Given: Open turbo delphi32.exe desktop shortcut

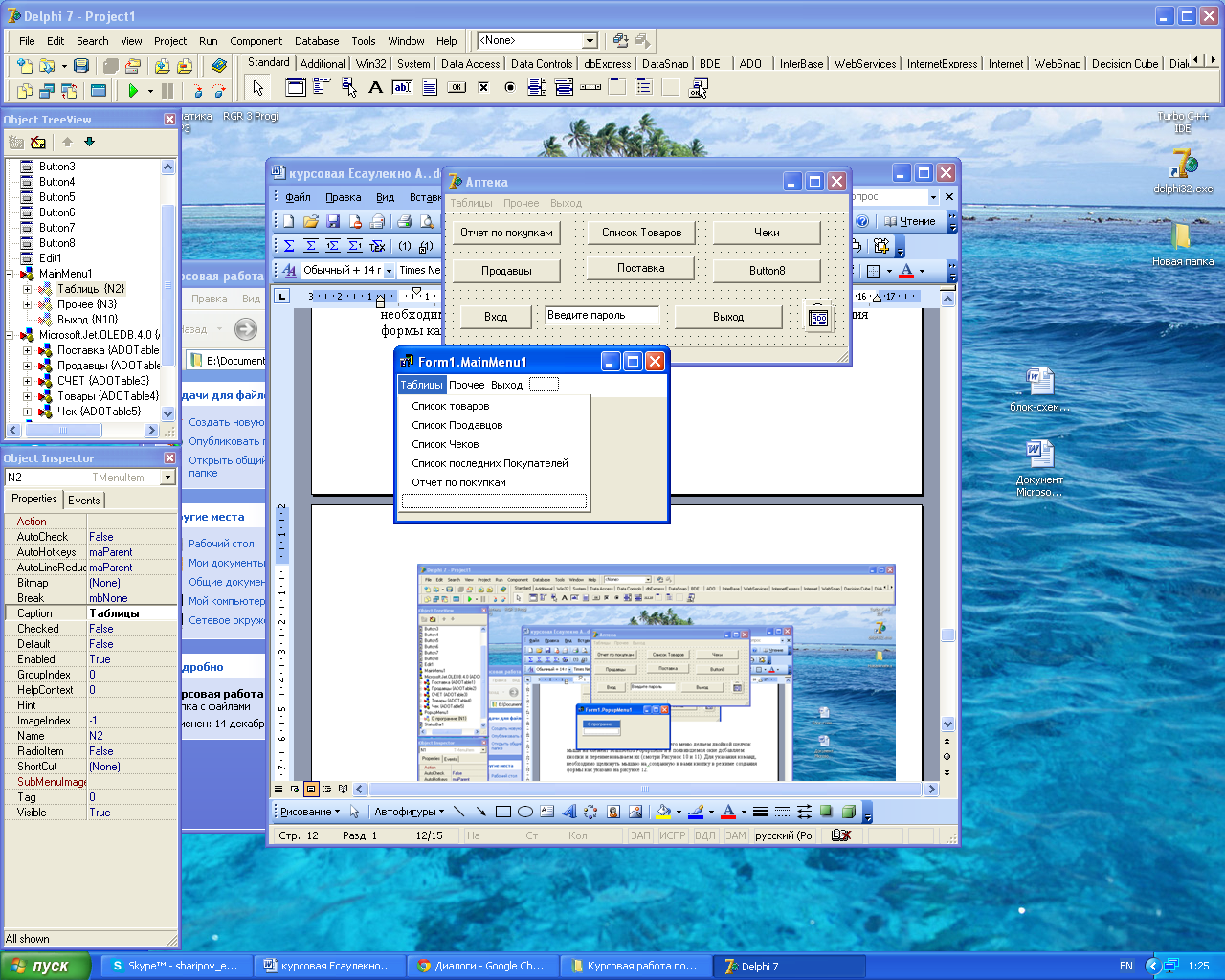Looking at the screenshot, I should [1183, 170].
